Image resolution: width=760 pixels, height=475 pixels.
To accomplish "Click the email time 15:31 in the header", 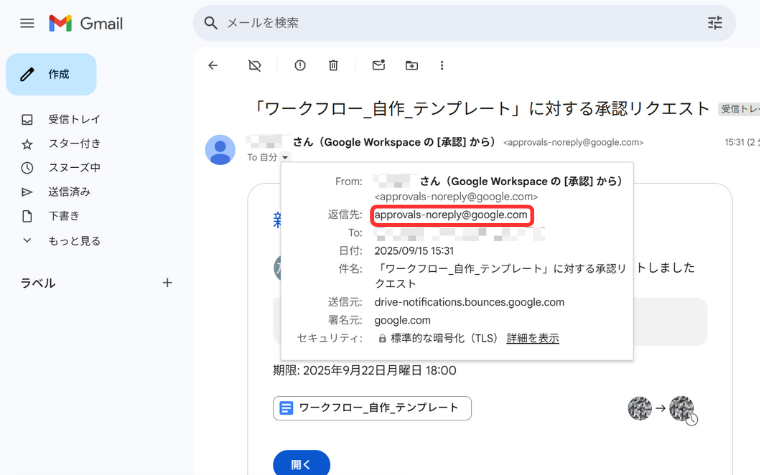I will (x=734, y=142).
